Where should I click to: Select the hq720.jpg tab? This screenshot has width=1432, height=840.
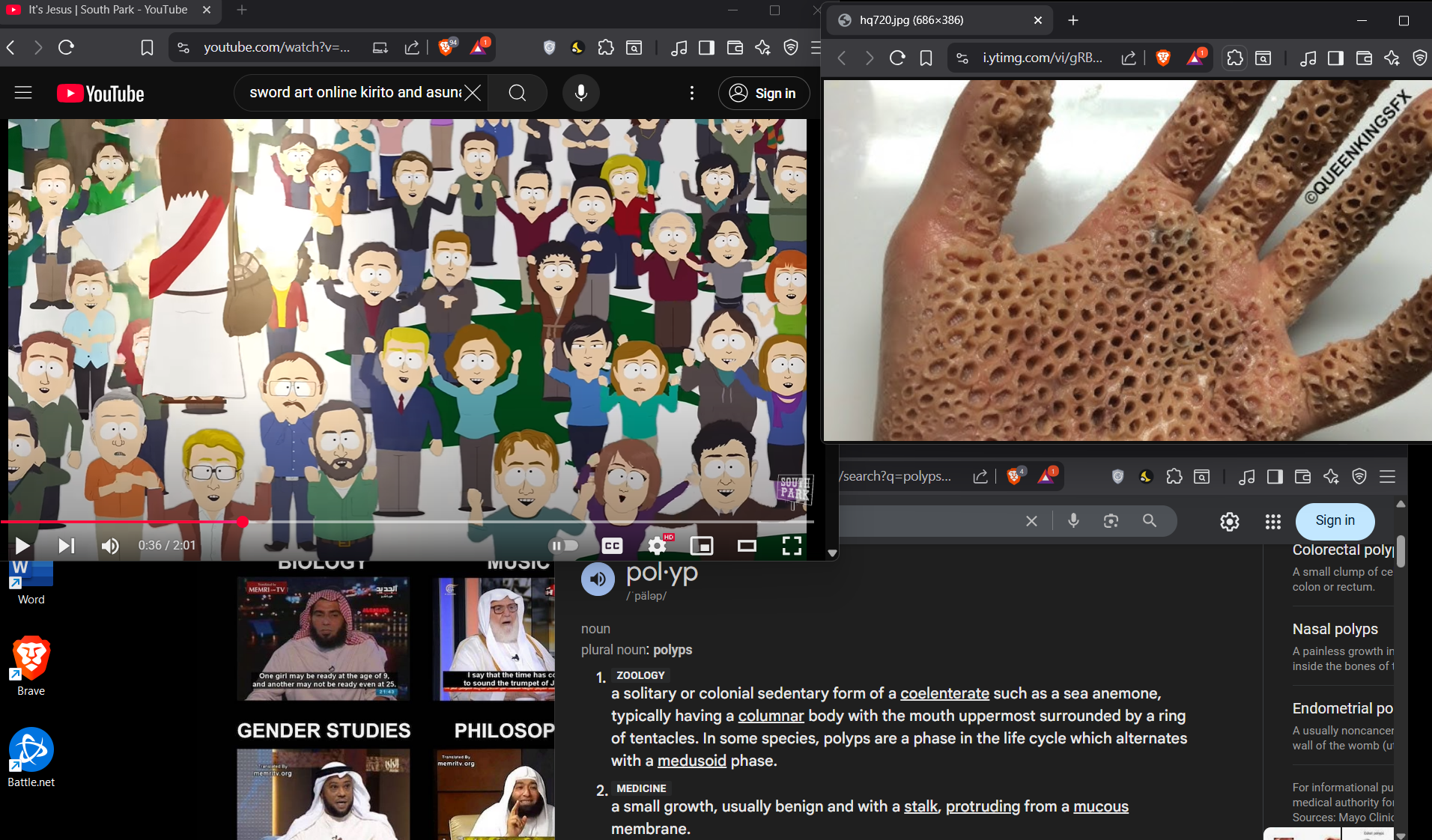pos(939,20)
